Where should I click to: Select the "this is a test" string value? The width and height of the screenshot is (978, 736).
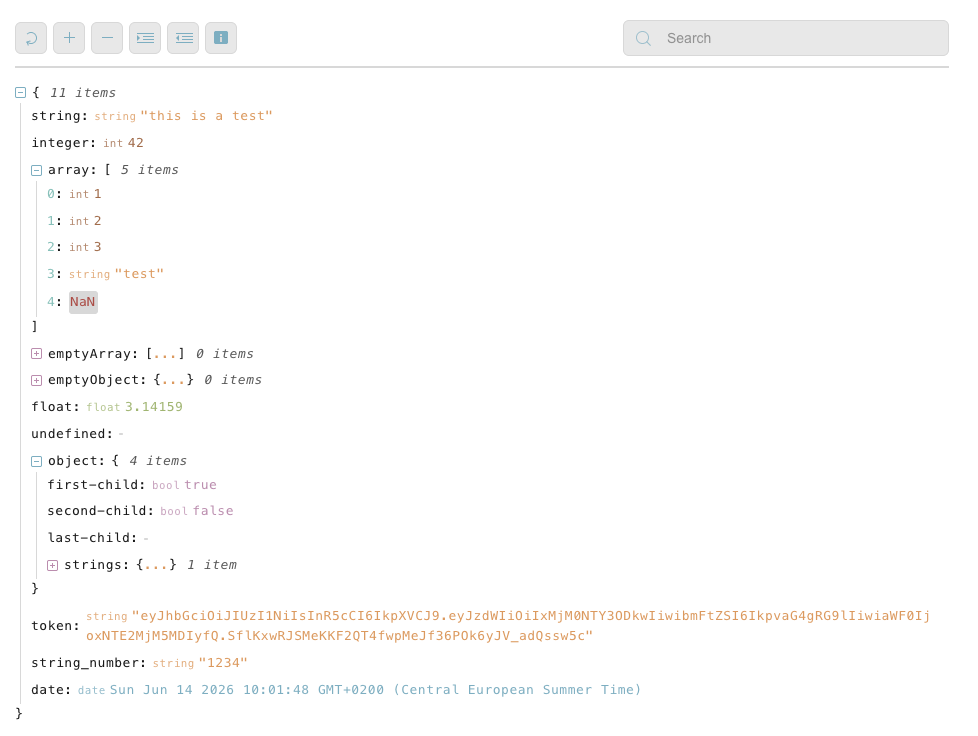206,116
